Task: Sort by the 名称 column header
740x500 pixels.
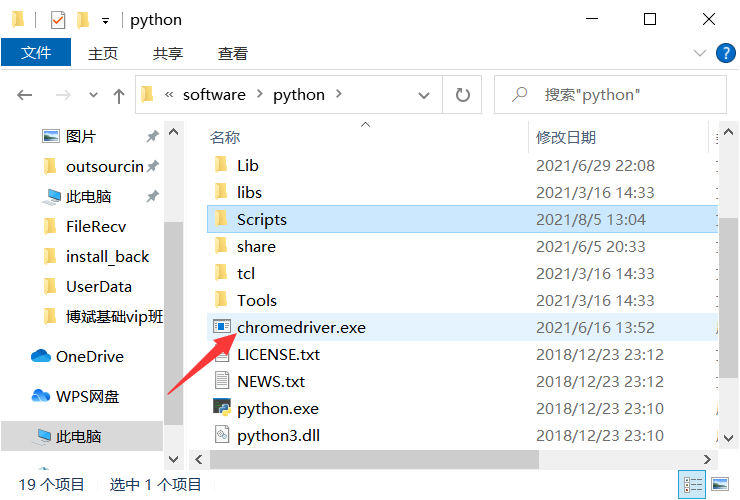Action: (225, 137)
